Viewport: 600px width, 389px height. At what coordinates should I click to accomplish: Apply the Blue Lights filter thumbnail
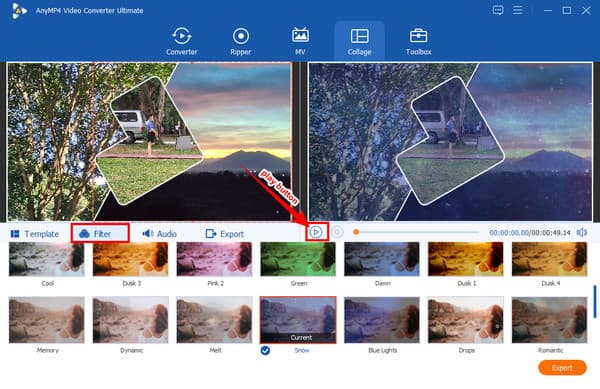tap(382, 320)
